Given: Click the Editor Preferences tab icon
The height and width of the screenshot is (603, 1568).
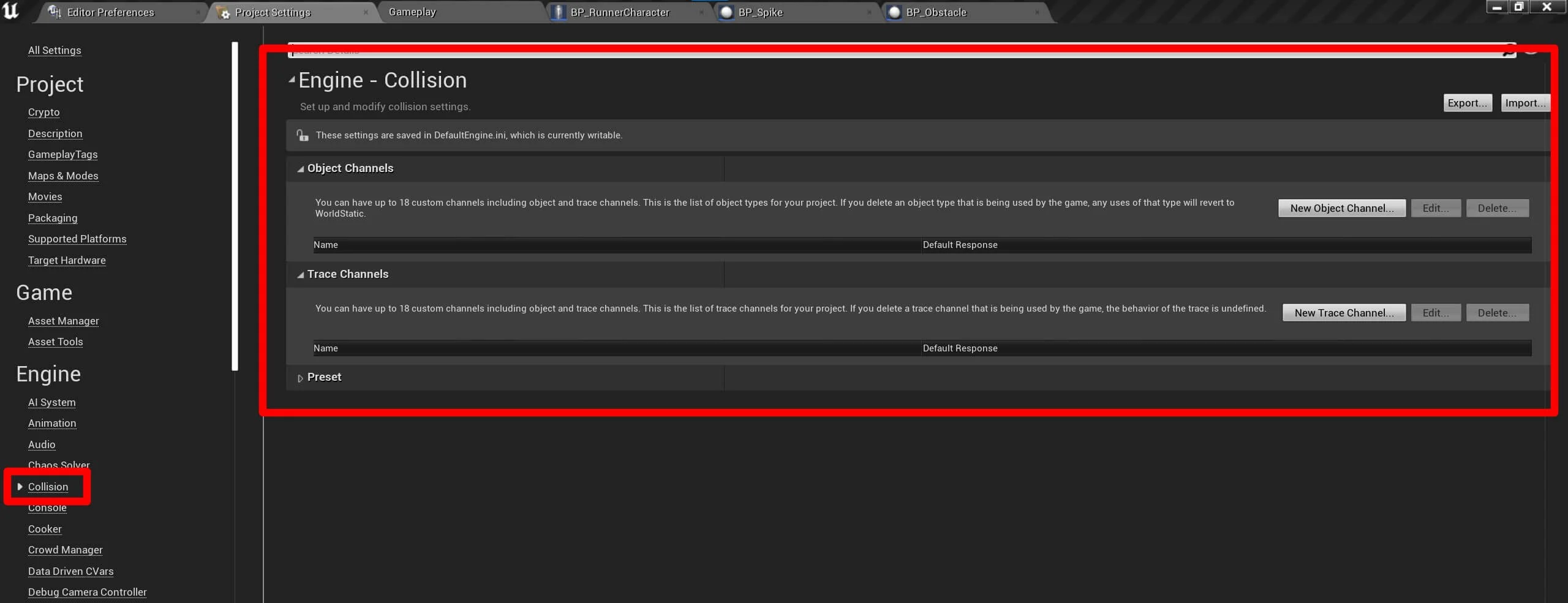Looking at the screenshot, I should coord(55,12).
